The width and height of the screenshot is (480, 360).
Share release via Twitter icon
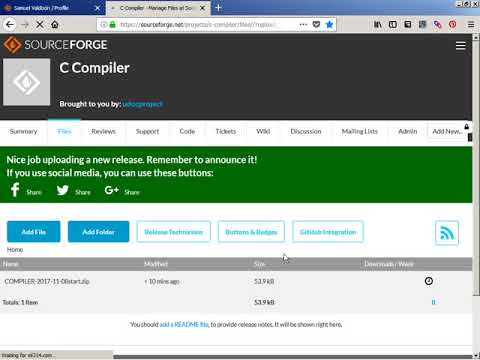(x=62, y=190)
